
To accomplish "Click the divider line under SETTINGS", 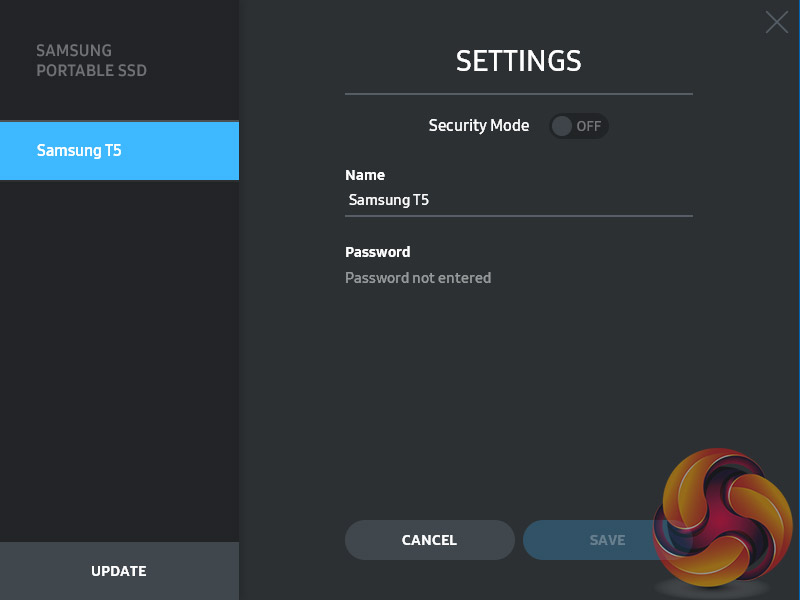I will [x=518, y=94].
